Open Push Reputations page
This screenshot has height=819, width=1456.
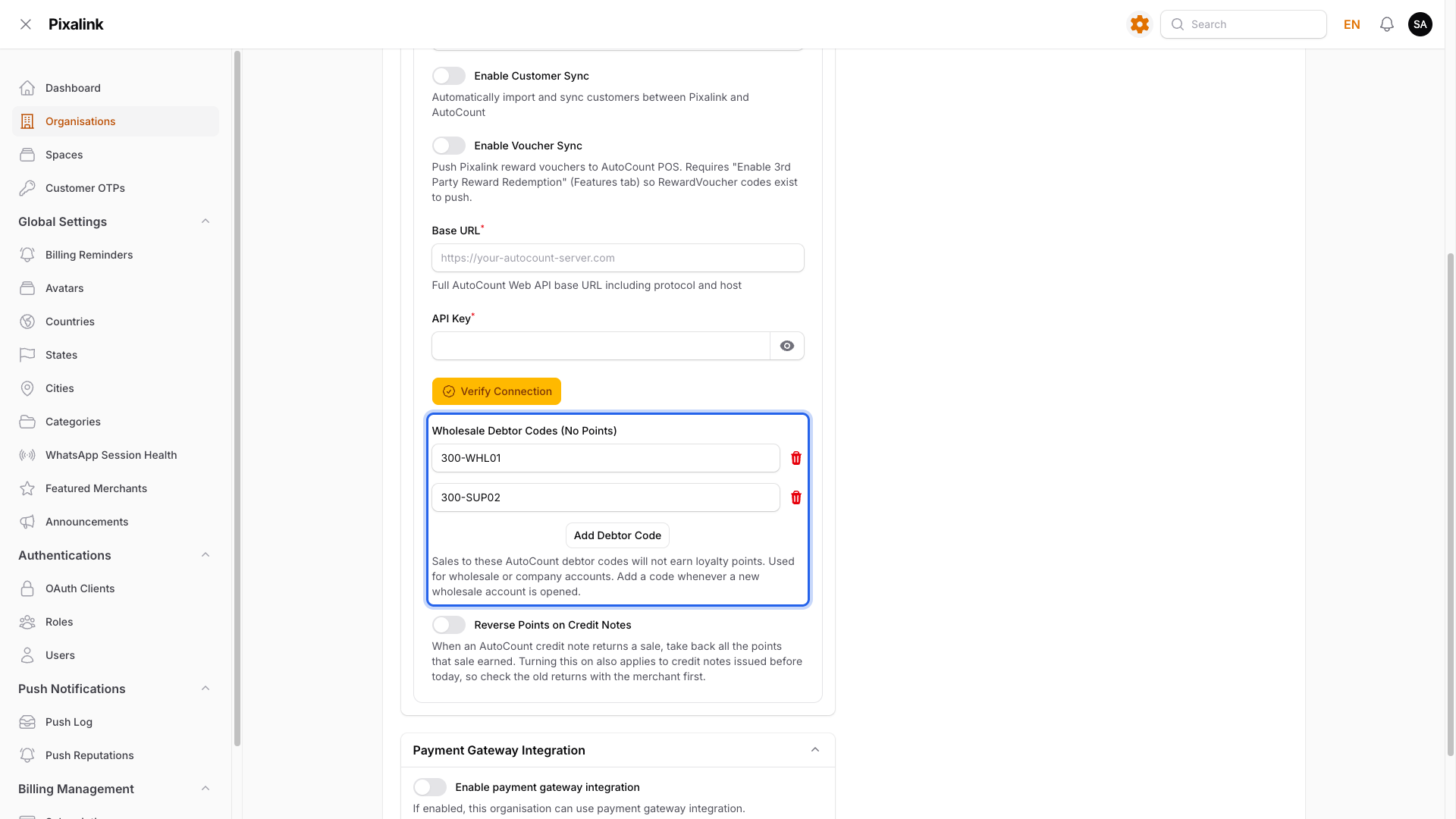tap(115, 755)
